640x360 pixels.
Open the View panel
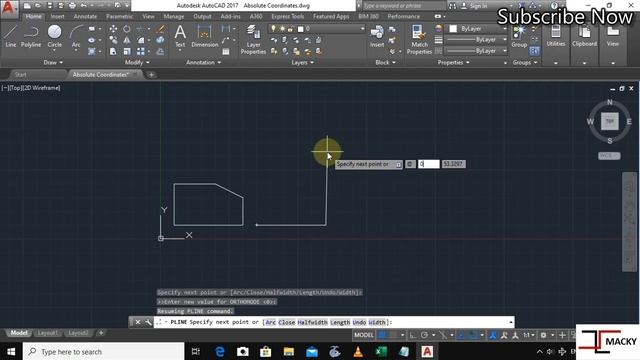(x=613, y=36)
